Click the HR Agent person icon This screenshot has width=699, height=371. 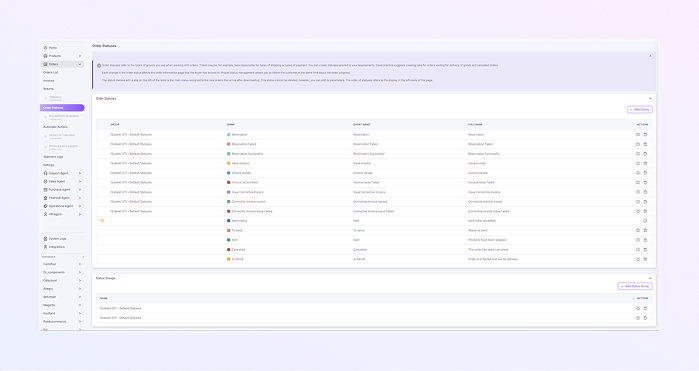pos(45,214)
